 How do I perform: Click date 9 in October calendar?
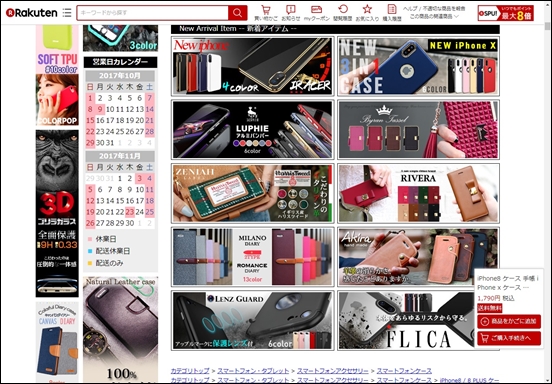(100, 109)
